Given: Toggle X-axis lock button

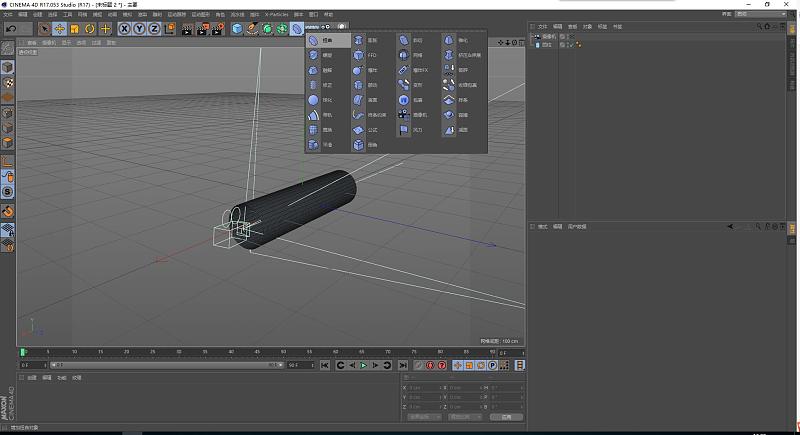Looking at the screenshot, I should tap(125, 29).
